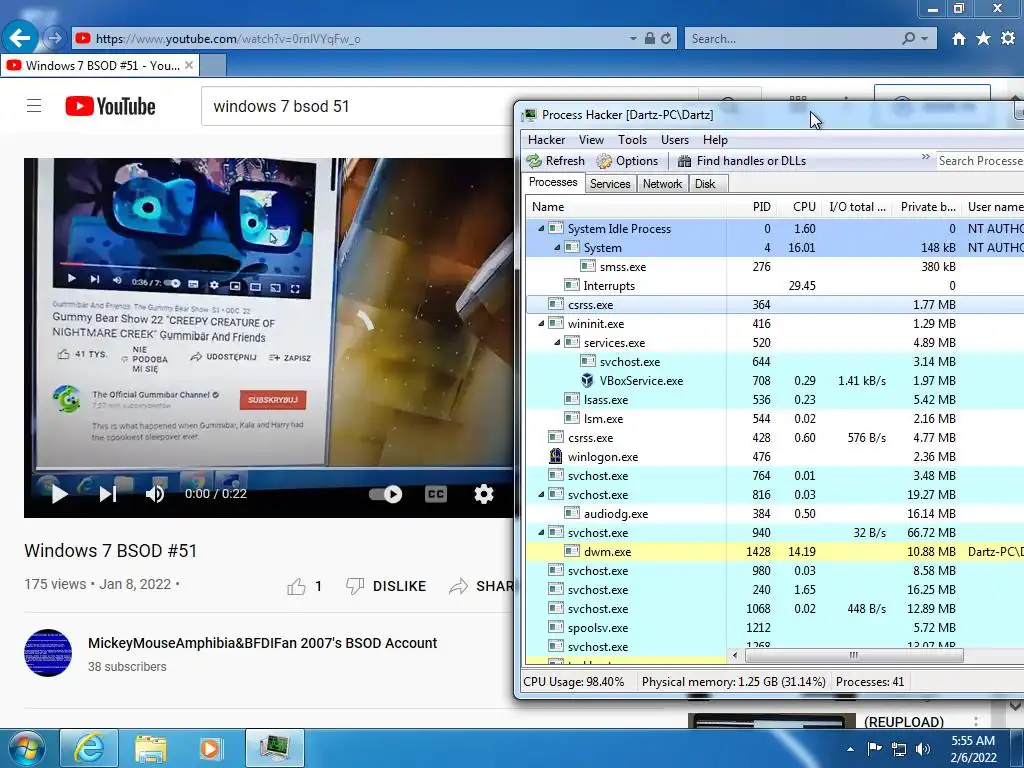Select the spoolsv.exe process row
Viewport: 1024px width, 768px height.
click(x=775, y=628)
